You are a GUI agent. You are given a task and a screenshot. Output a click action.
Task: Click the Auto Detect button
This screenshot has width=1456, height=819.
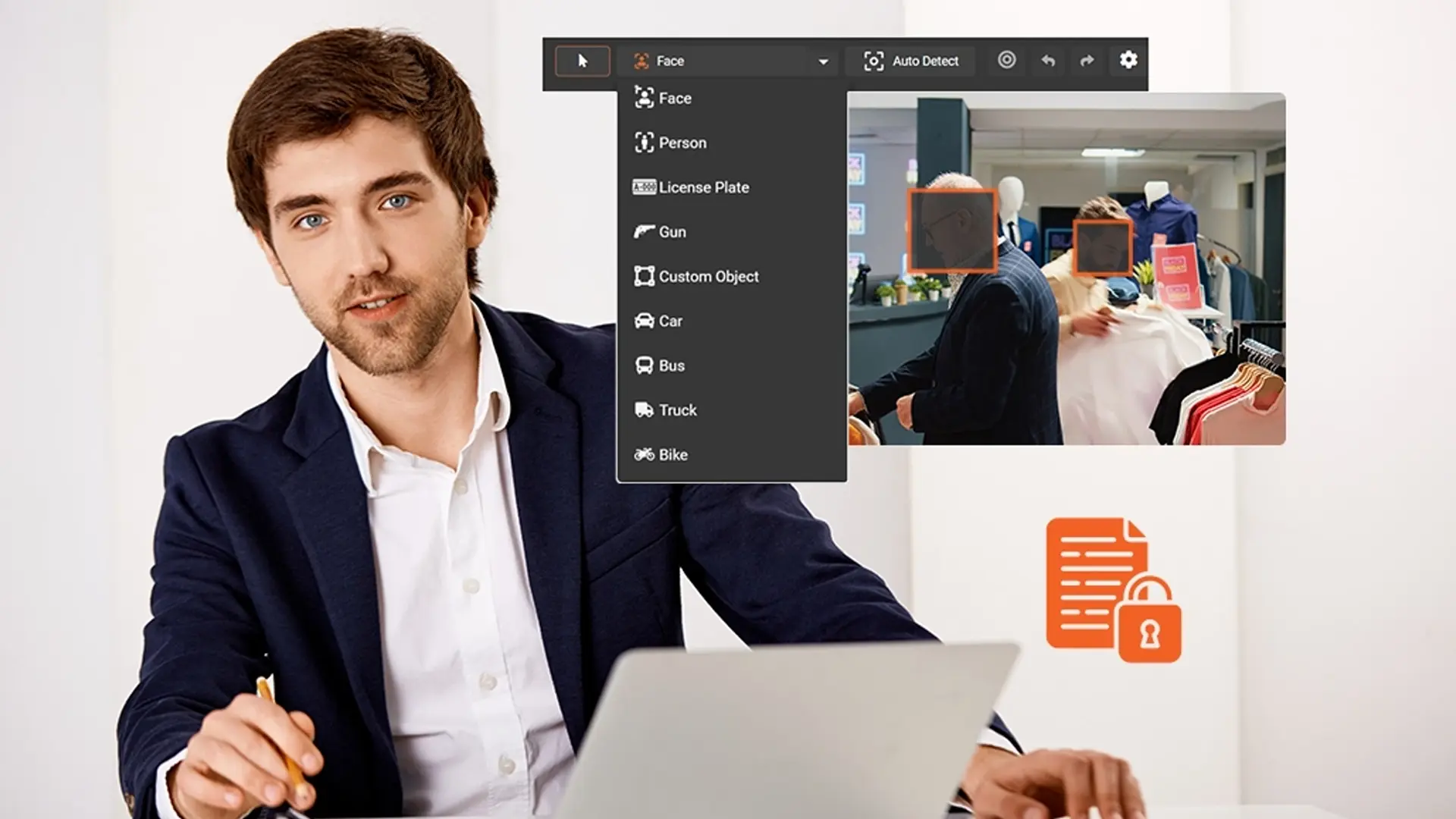[912, 61]
